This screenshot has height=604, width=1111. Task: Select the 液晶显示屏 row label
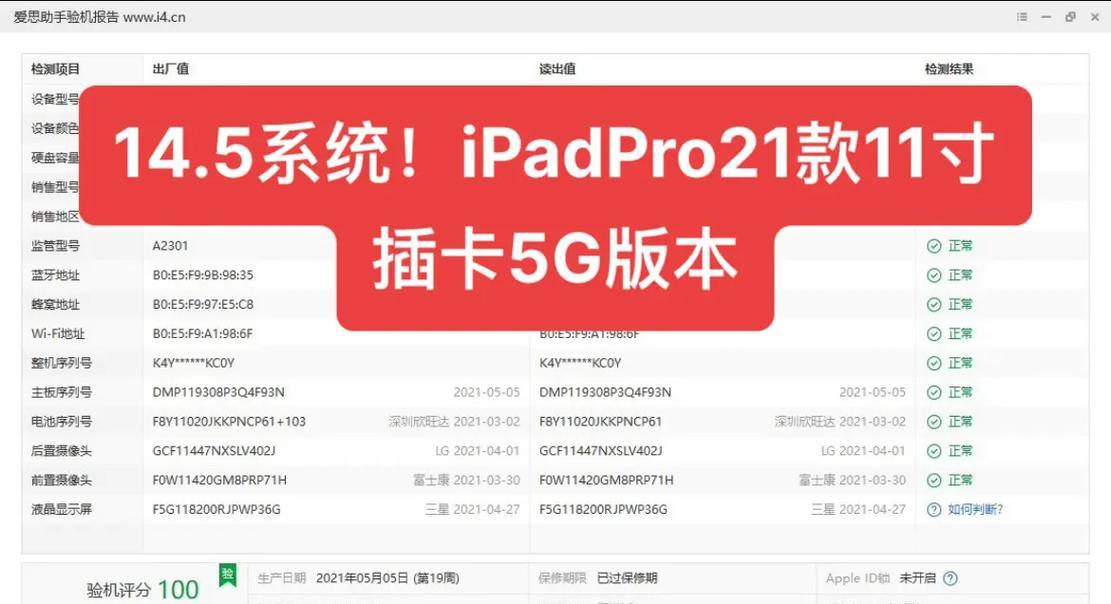(x=62, y=509)
